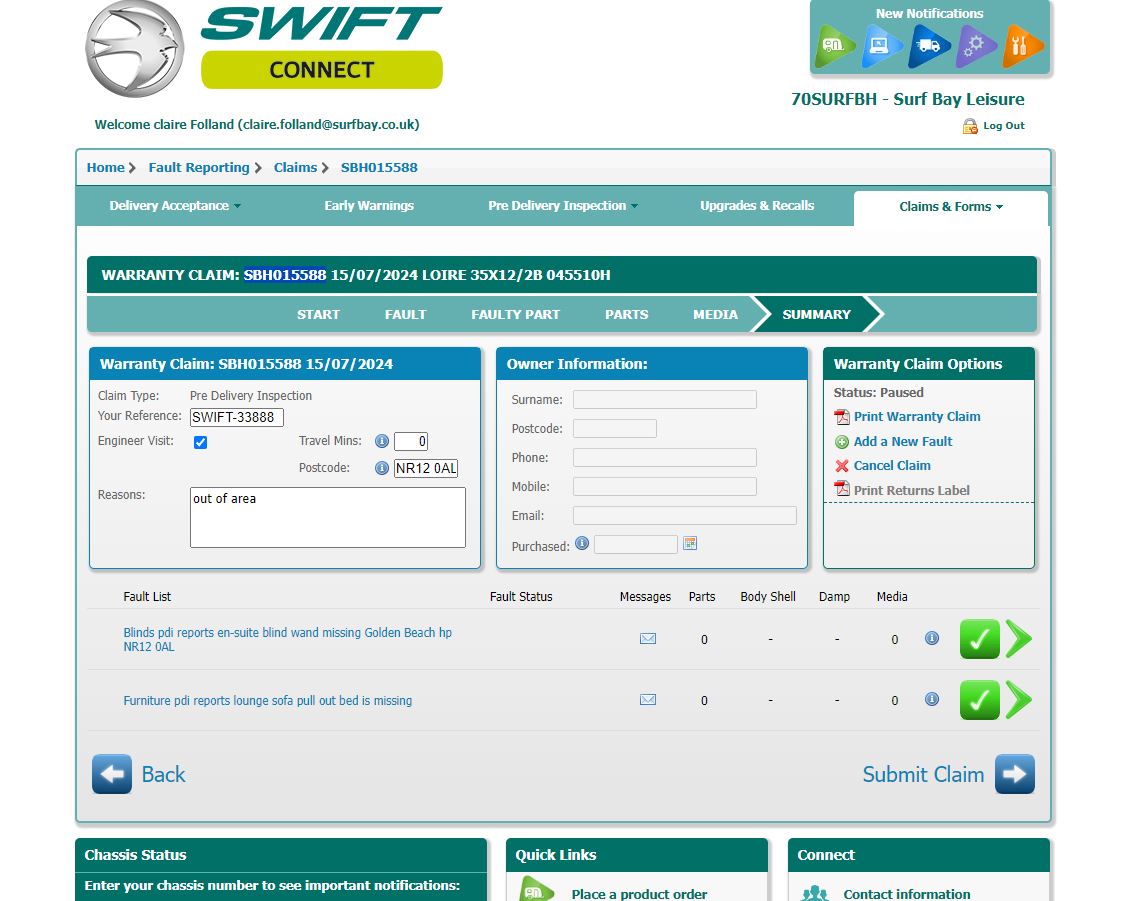Viewport: 1121px width, 901px height.
Task: Expand the Claims & Forms dropdown tab
Action: [x=950, y=207]
